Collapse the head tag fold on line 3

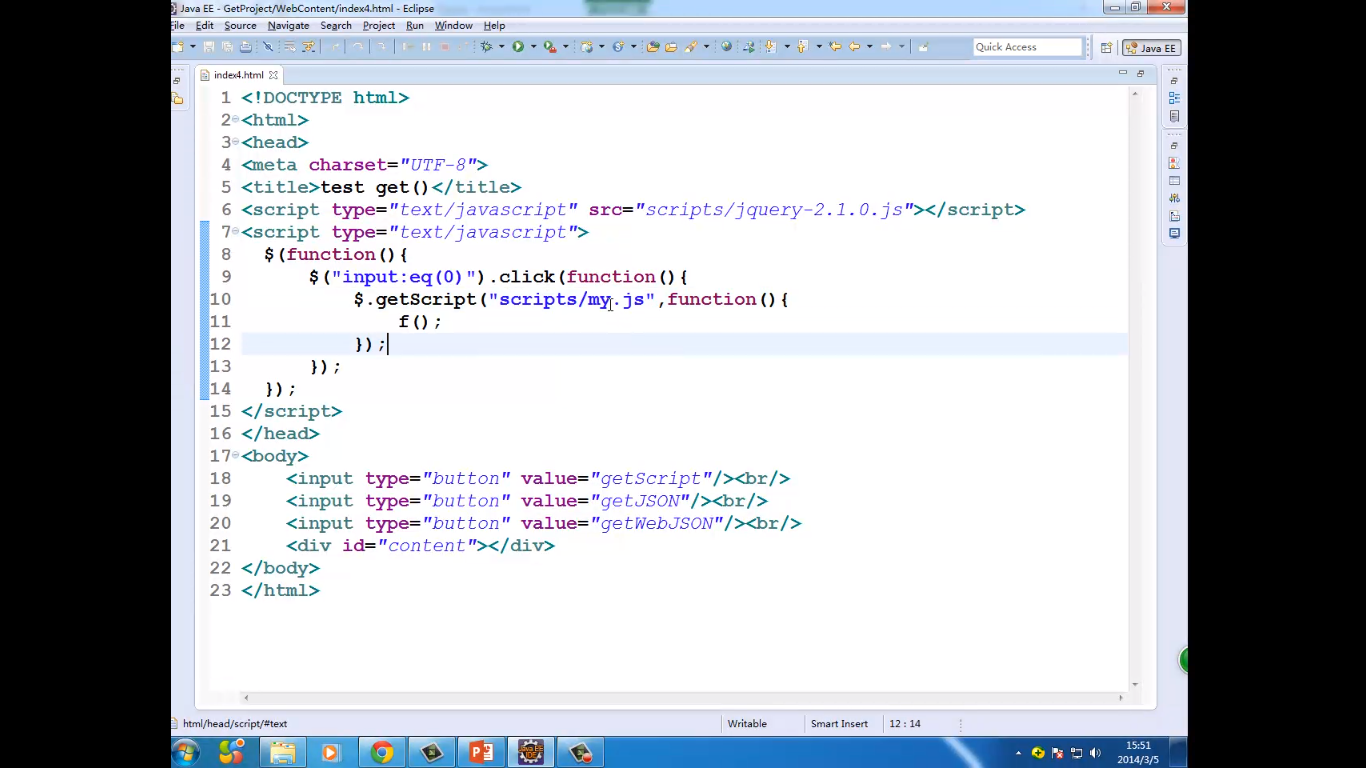pyautogui.click(x=235, y=141)
